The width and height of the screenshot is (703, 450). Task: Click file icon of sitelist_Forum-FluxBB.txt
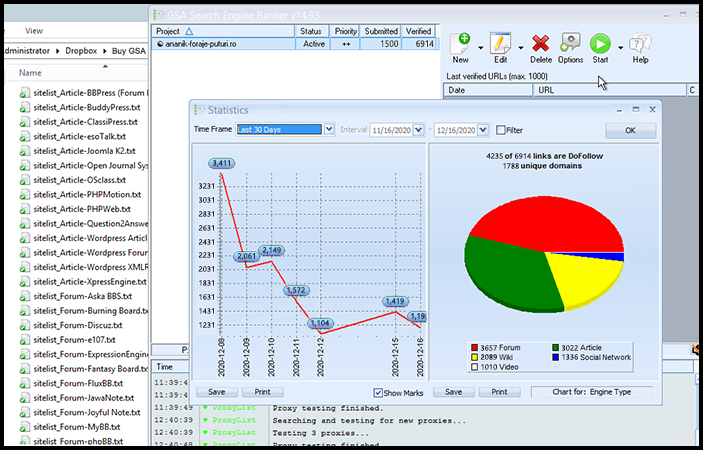pyautogui.click(x=24, y=384)
